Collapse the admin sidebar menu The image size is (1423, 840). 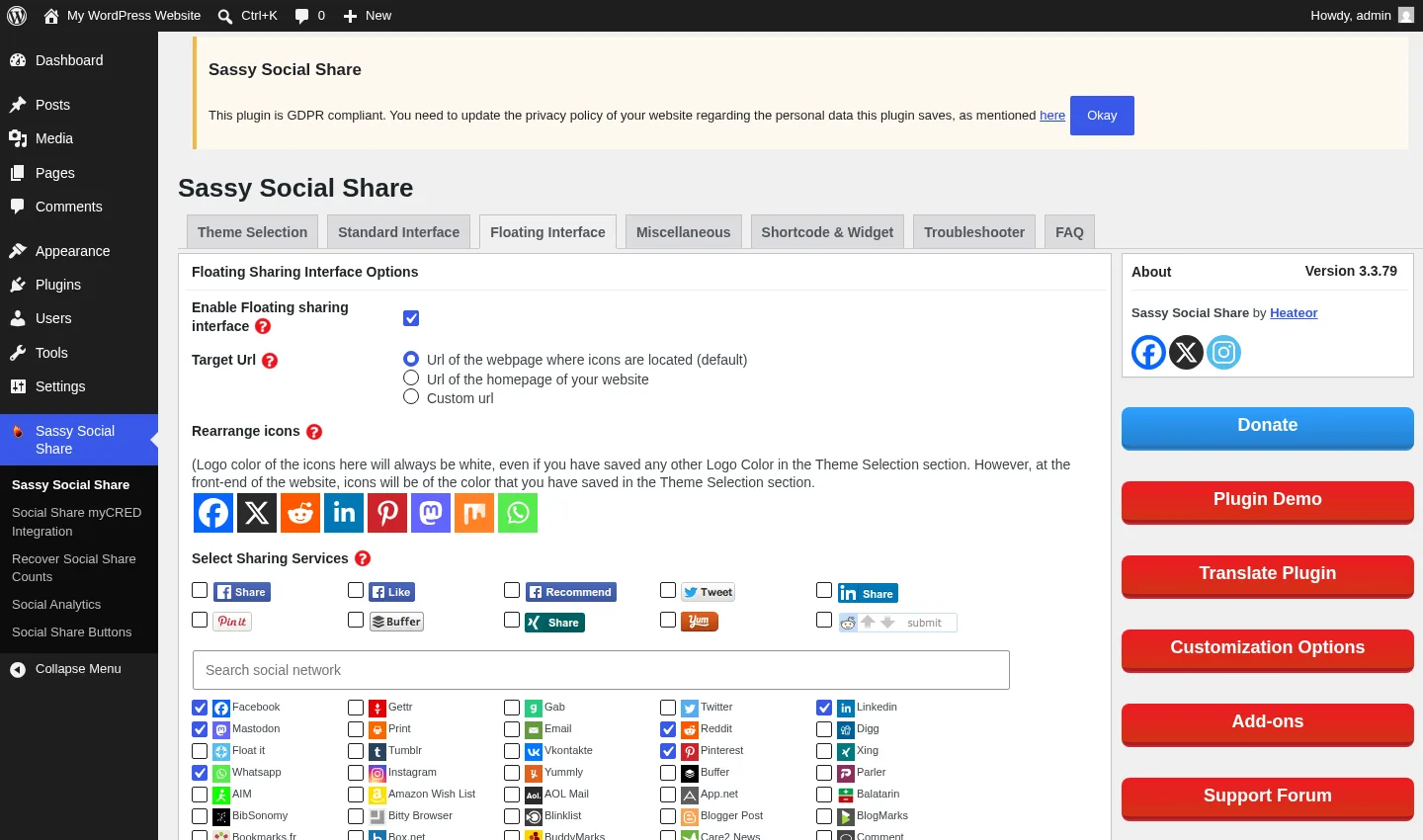79,669
